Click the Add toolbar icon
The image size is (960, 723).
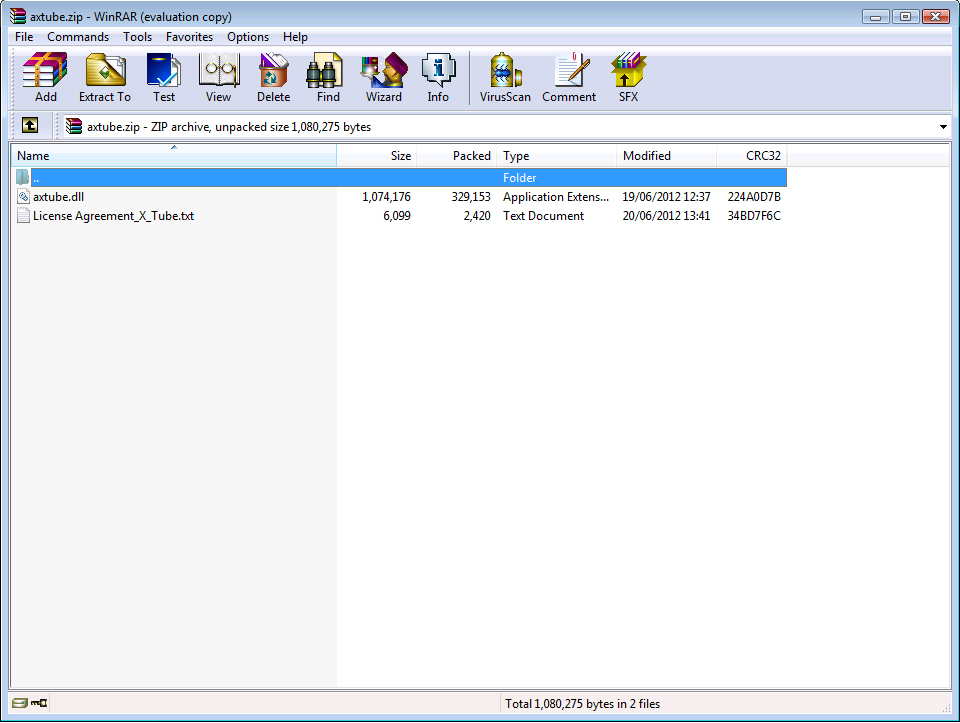(x=45, y=70)
